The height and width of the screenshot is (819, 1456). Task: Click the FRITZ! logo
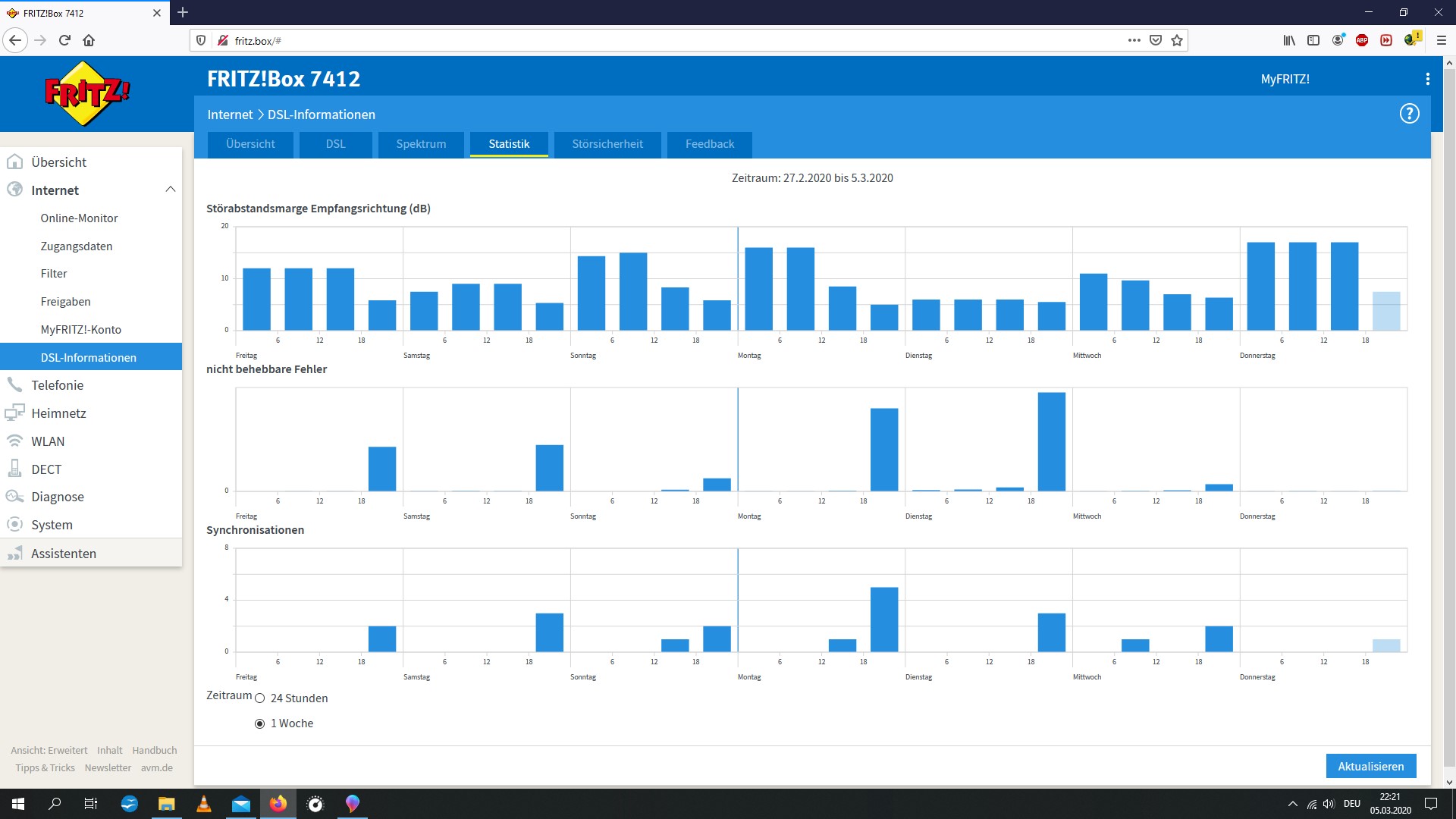point(87,93)
